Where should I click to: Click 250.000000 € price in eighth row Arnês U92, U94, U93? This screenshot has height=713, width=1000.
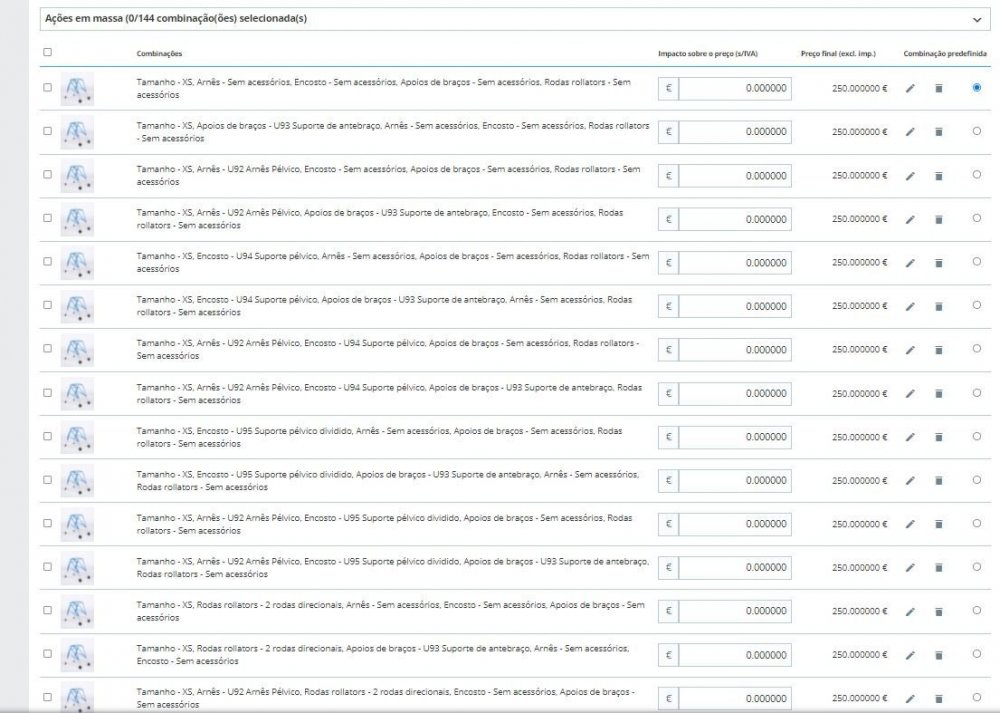[x=859, y=394]
